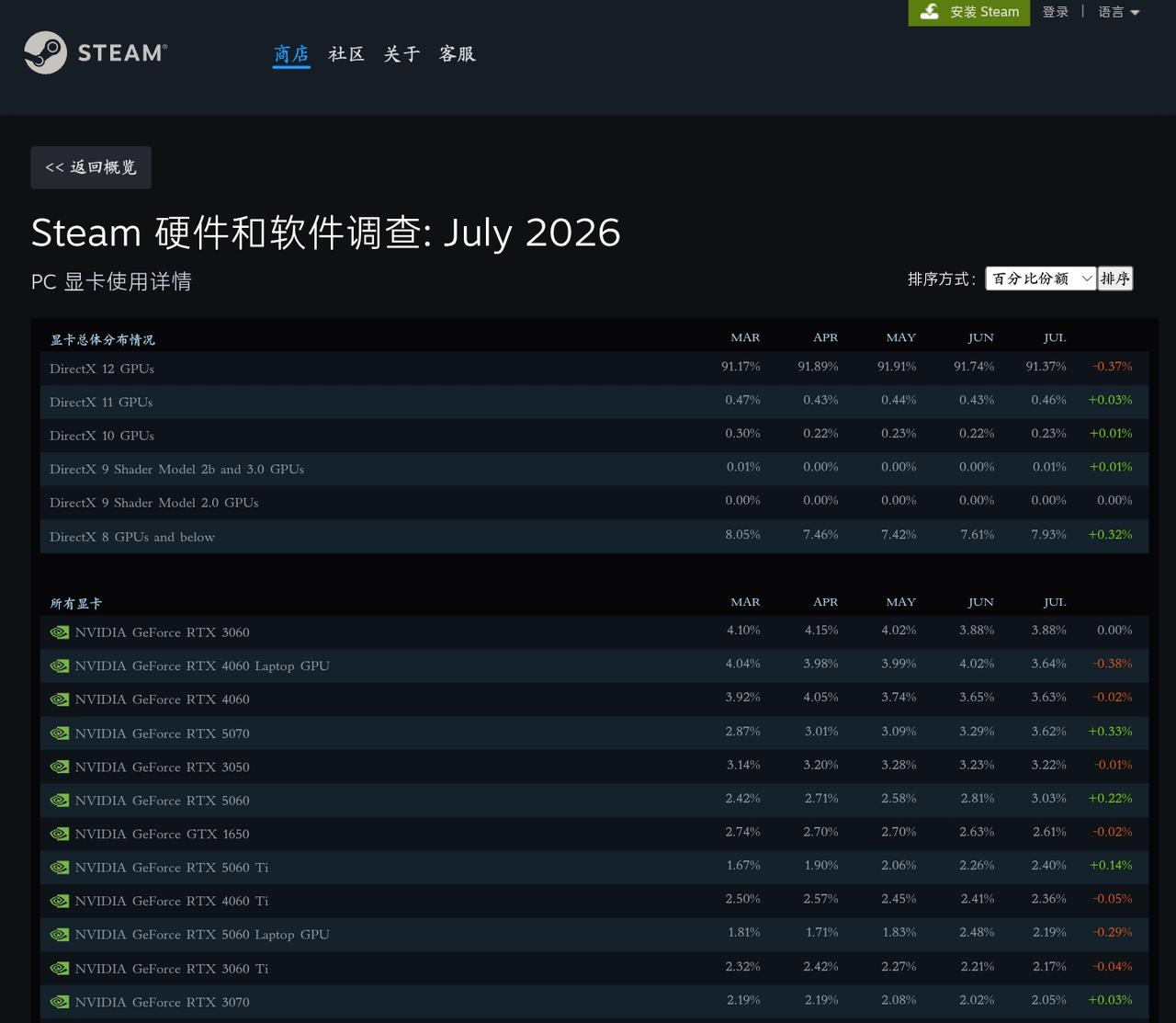Click the download icon in 安装 Steam button
The height and width of the screenshot is (1023, 1176).
pos(930,12)
